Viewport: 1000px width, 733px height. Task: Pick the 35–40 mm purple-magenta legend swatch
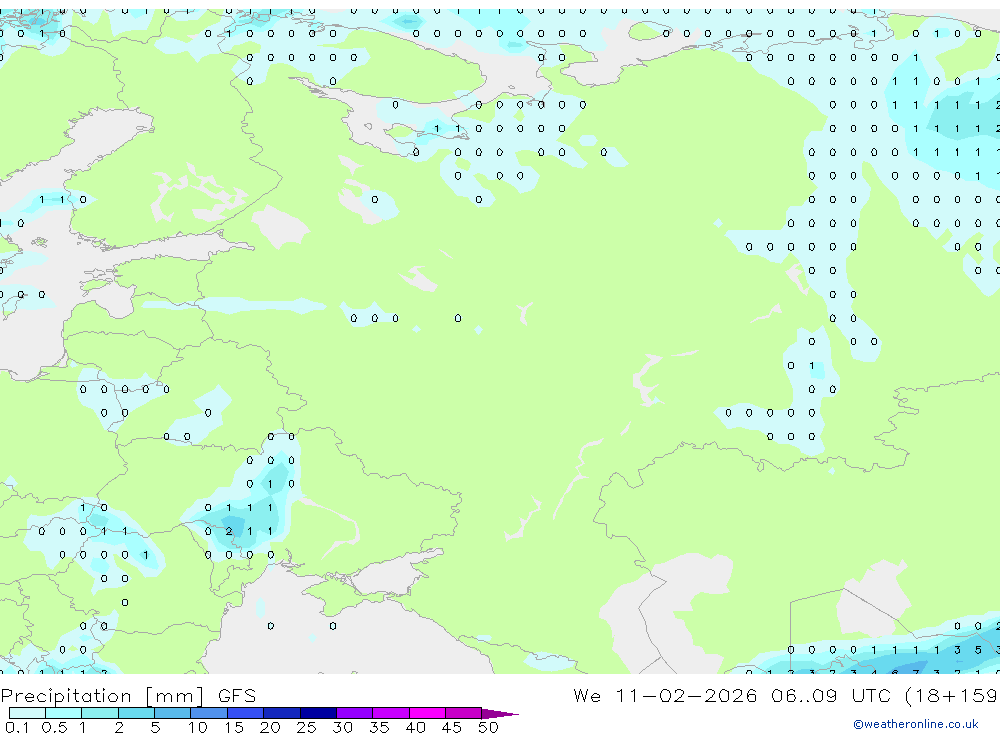tap(390, 713)
